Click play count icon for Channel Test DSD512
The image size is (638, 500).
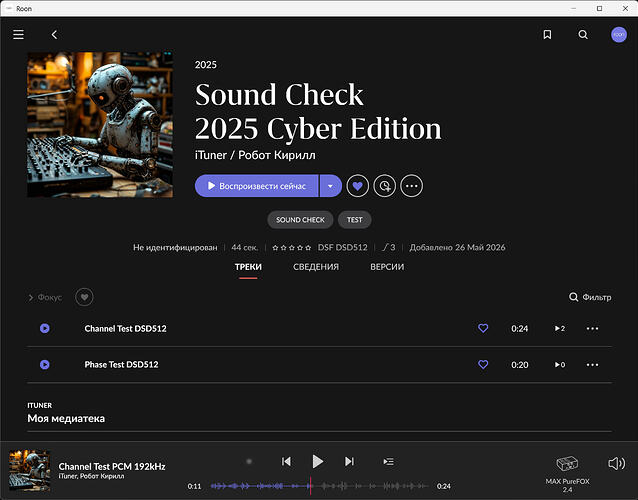point(560,328)
